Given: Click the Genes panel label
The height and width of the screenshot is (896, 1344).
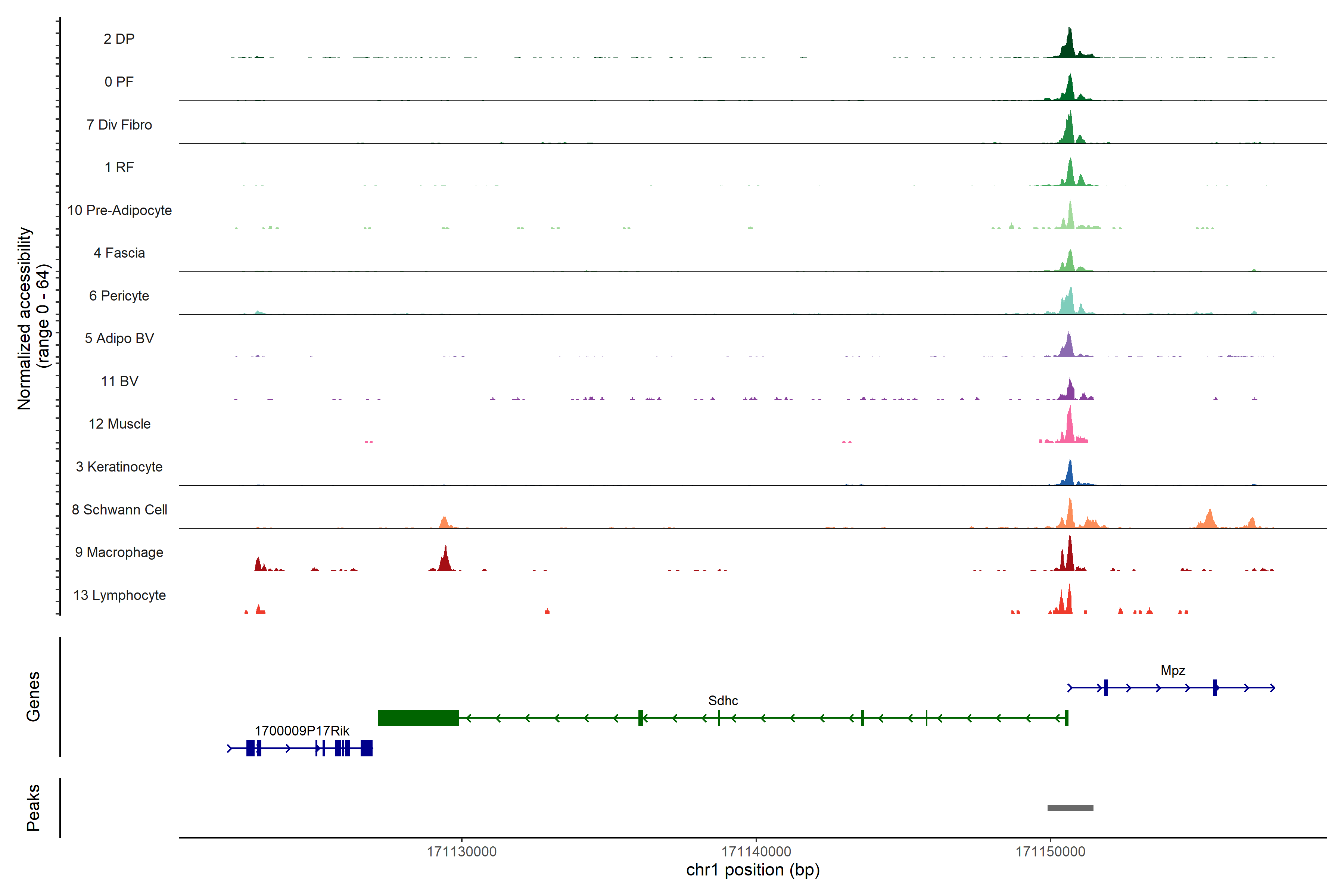Looking at the screenshot, I should [33, 696].
